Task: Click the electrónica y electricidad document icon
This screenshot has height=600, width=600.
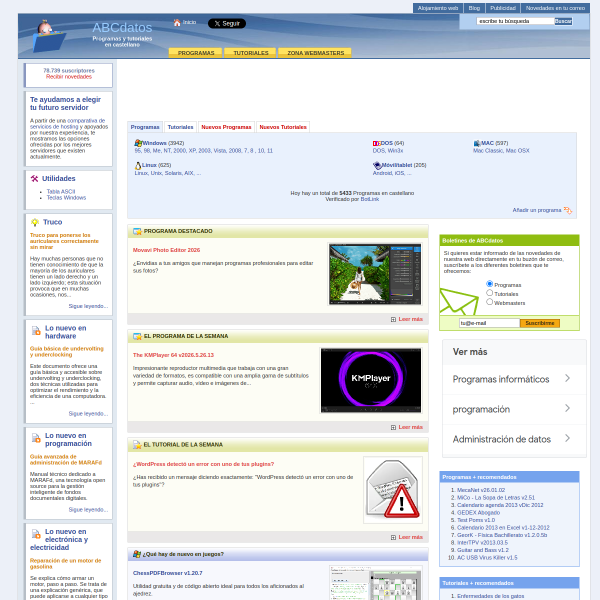Action: click(36, 534)
